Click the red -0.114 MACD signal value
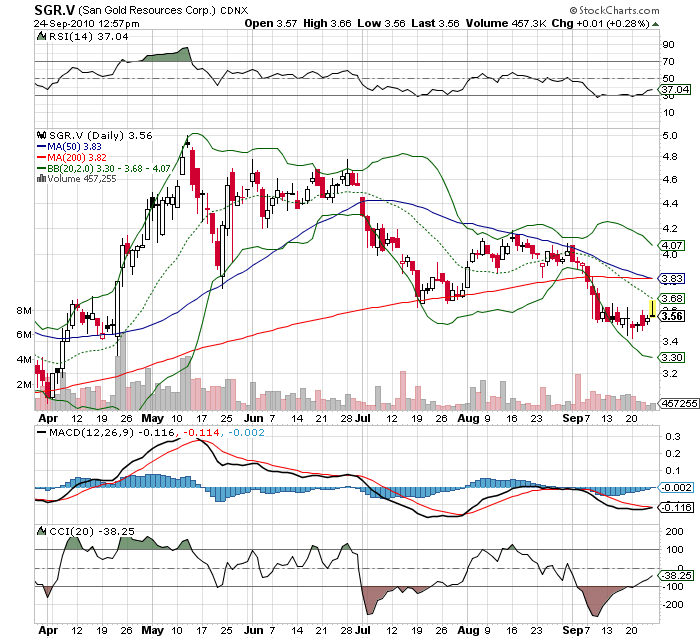The image size is (700, 639). coord(203,432)
